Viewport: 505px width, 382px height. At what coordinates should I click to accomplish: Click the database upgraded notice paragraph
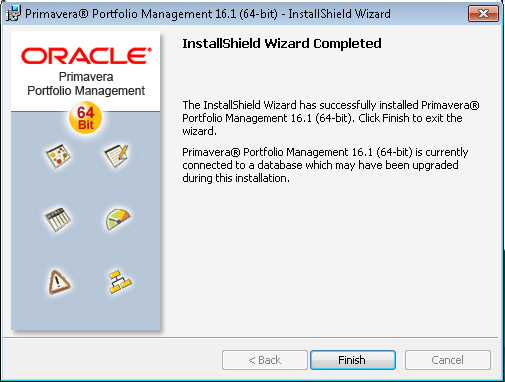coord(325,165)
